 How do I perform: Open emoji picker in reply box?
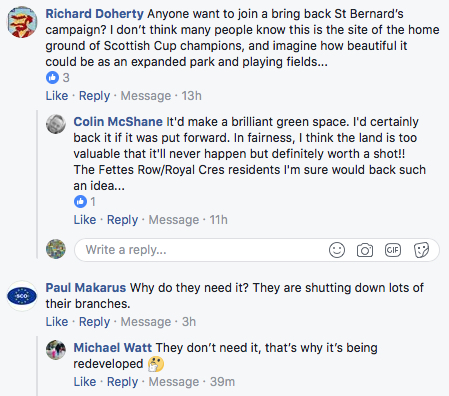click(x=337, y=250)
